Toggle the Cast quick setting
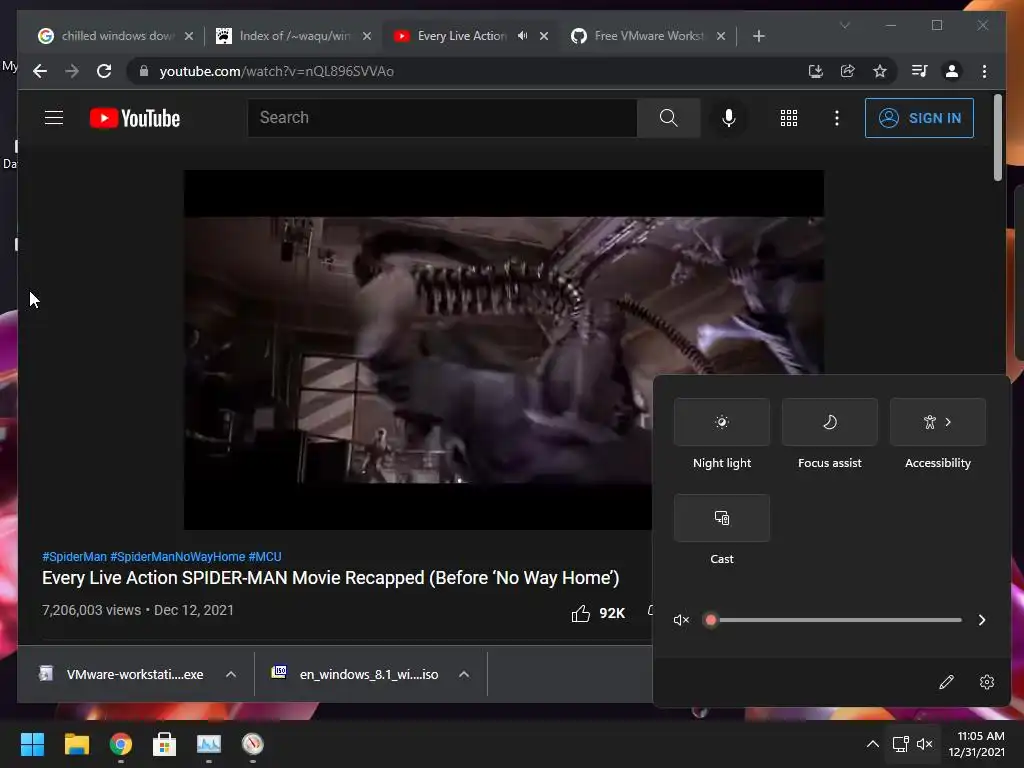Image resolution: width=1024 pixels, height=768 pixels. click(722, 518)
